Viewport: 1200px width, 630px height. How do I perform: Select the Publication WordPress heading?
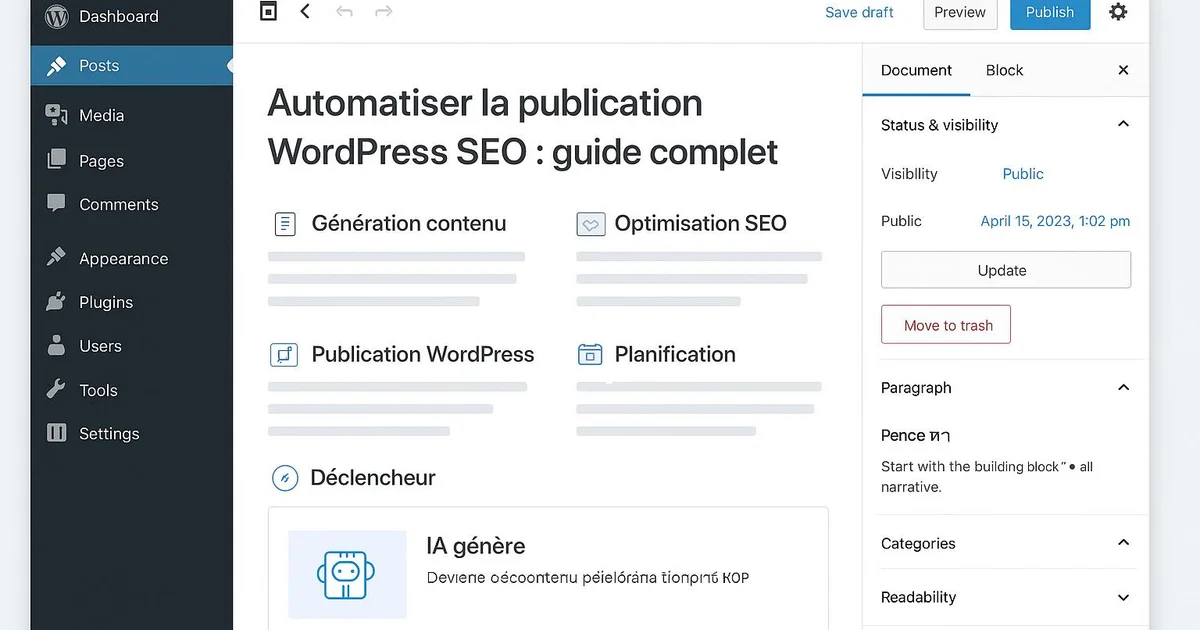(423, 354)
